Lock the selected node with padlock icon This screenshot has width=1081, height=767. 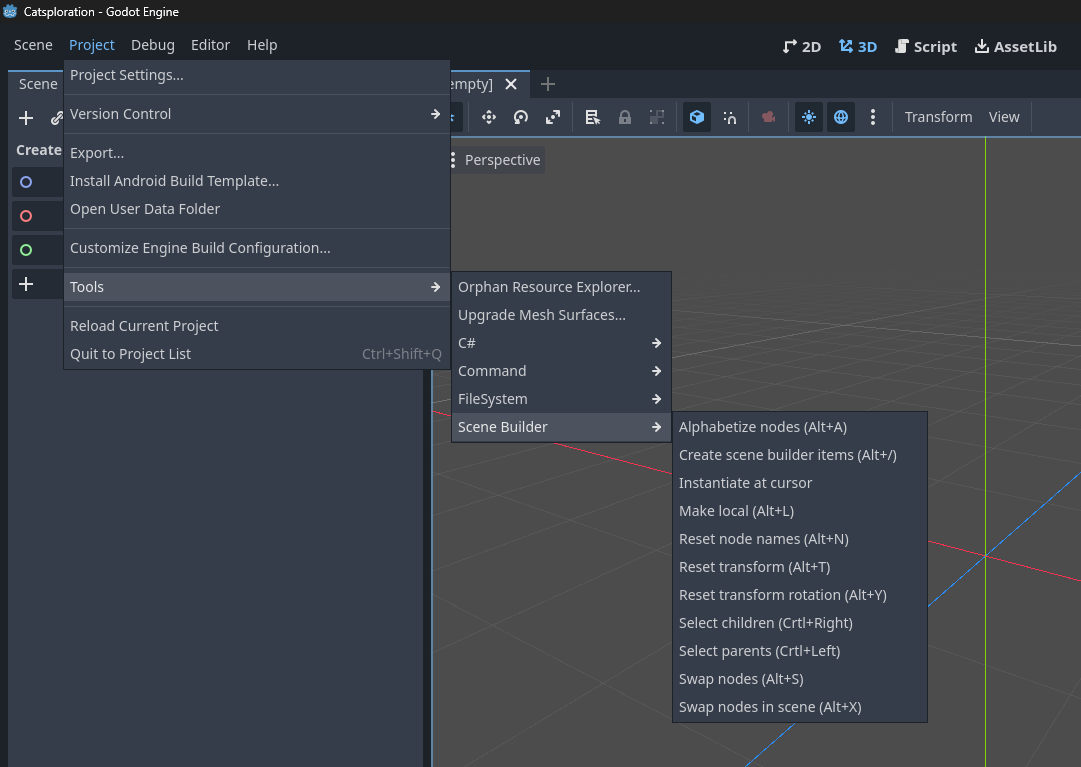pyautogui.click(x=625, y=117)
